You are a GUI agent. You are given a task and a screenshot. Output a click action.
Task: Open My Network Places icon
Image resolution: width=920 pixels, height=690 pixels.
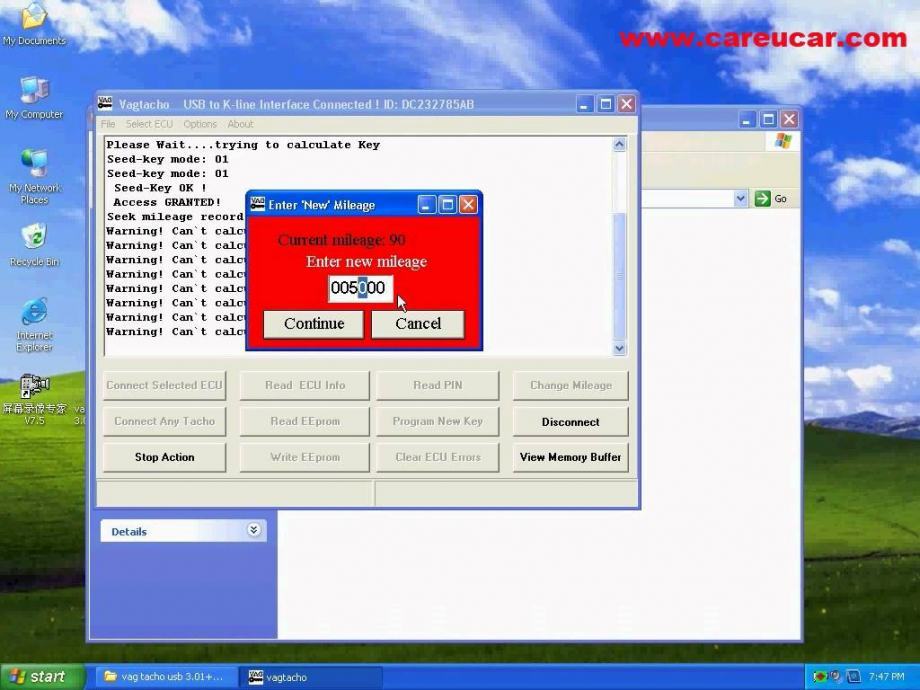click(x=34, y=176)
